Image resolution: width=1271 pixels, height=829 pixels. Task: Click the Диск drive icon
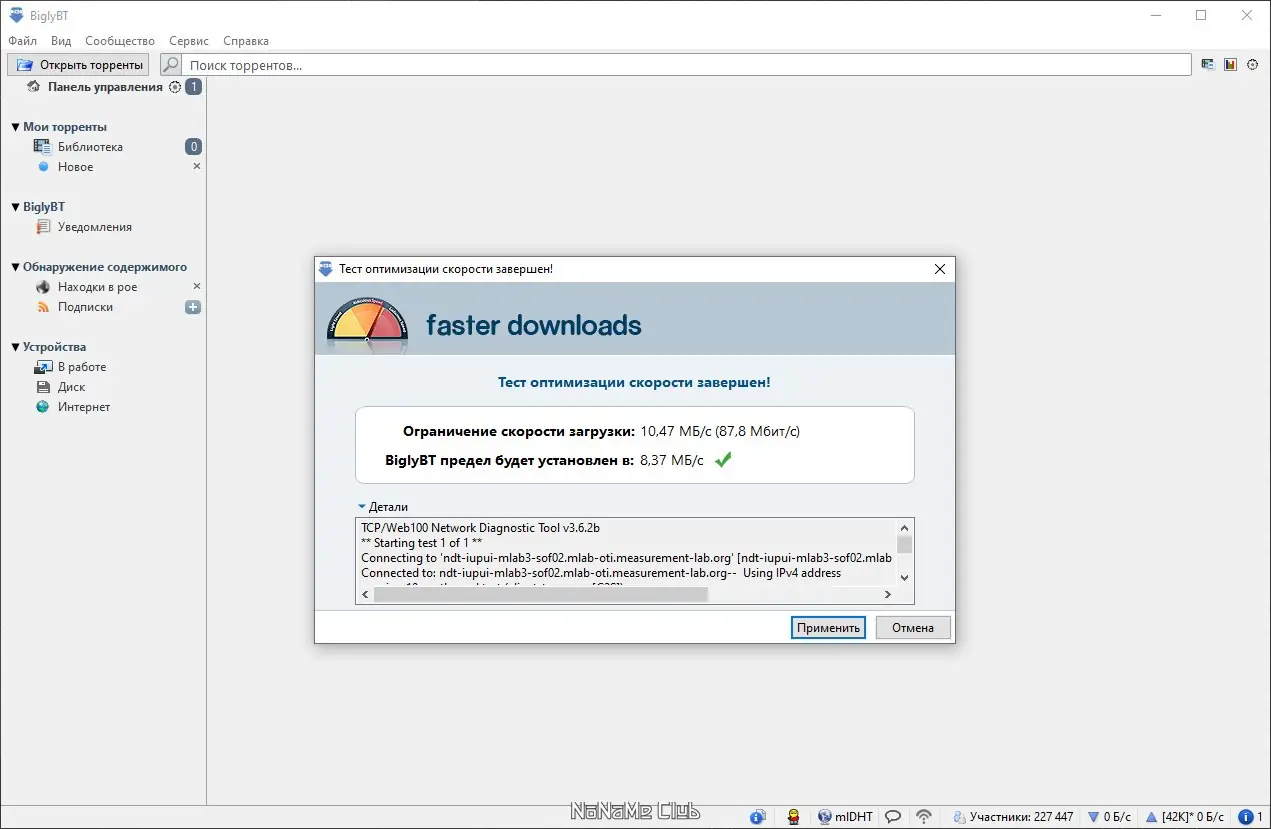pyautogui.click(x=43, y=387)
